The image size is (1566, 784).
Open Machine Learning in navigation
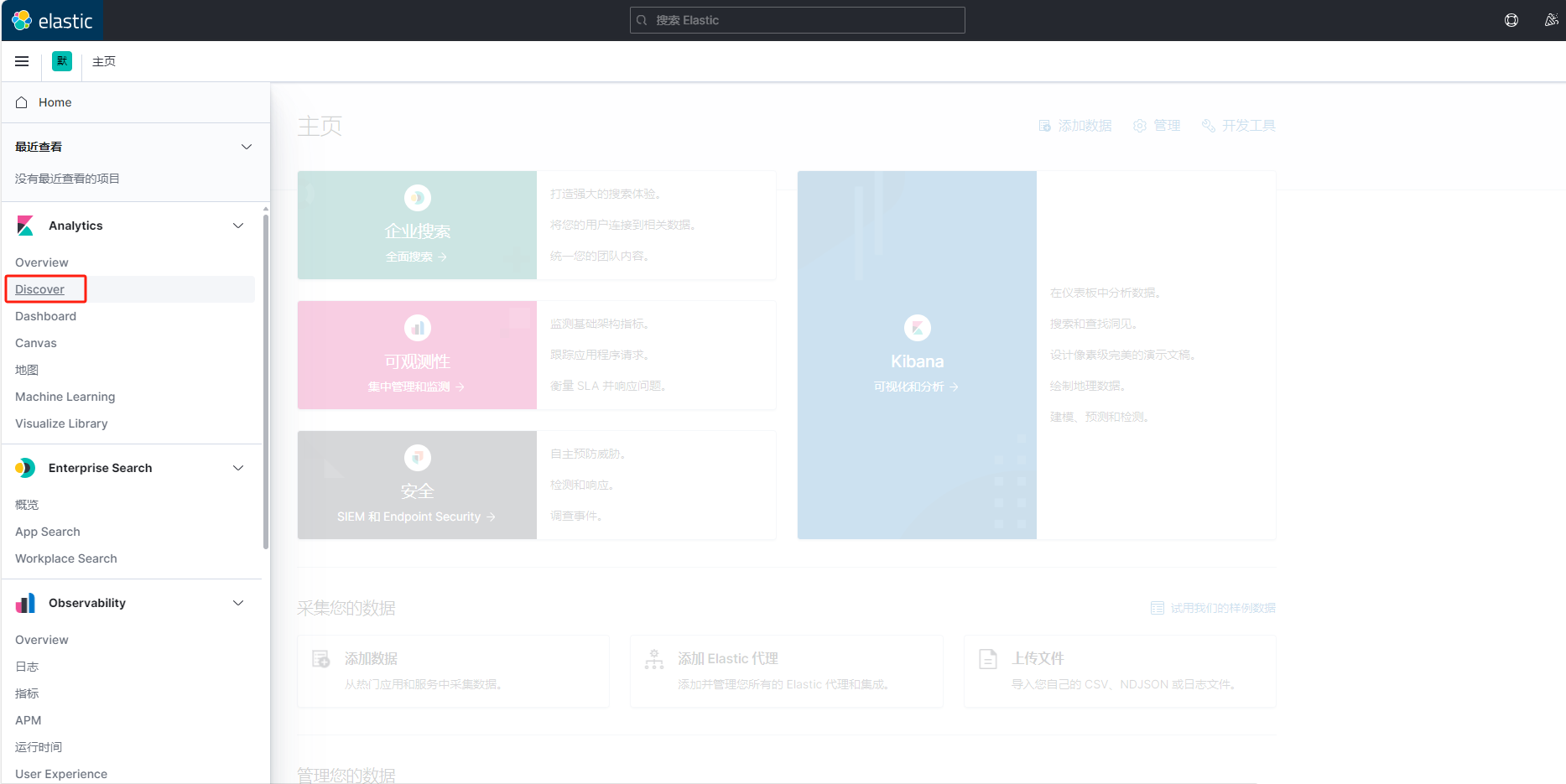(x=65, y=397)
